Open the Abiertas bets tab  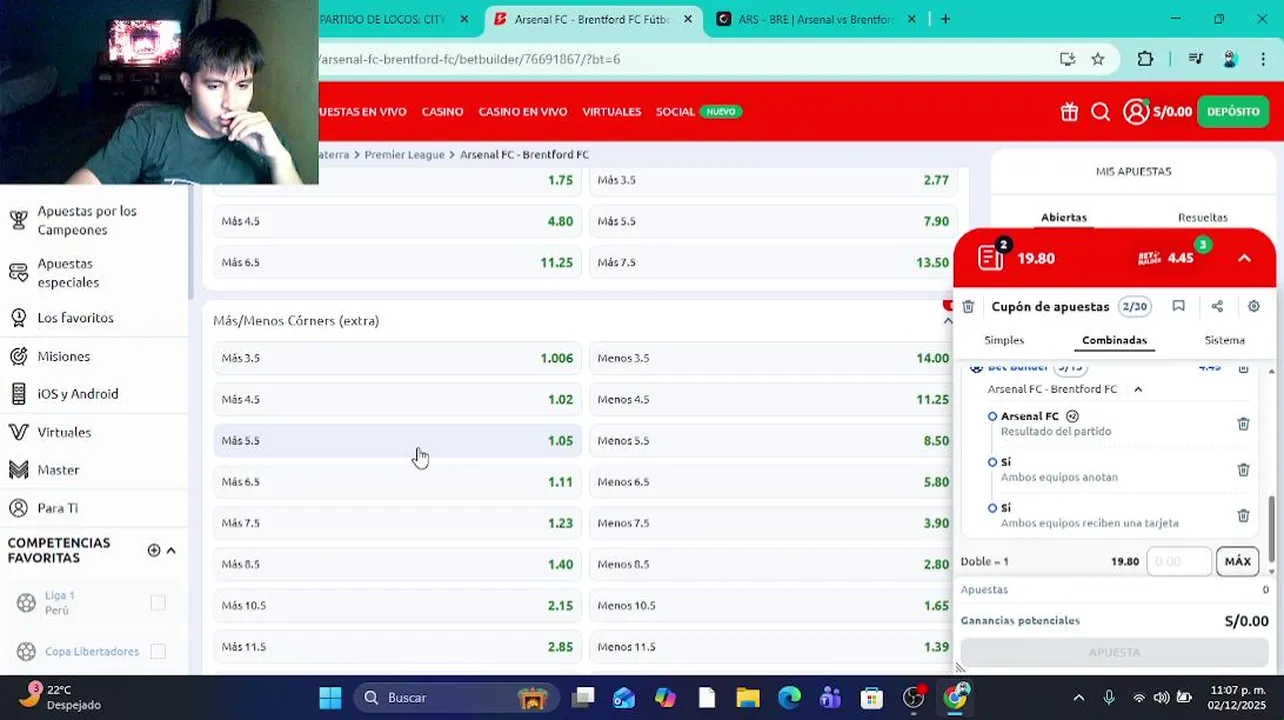1064,217
